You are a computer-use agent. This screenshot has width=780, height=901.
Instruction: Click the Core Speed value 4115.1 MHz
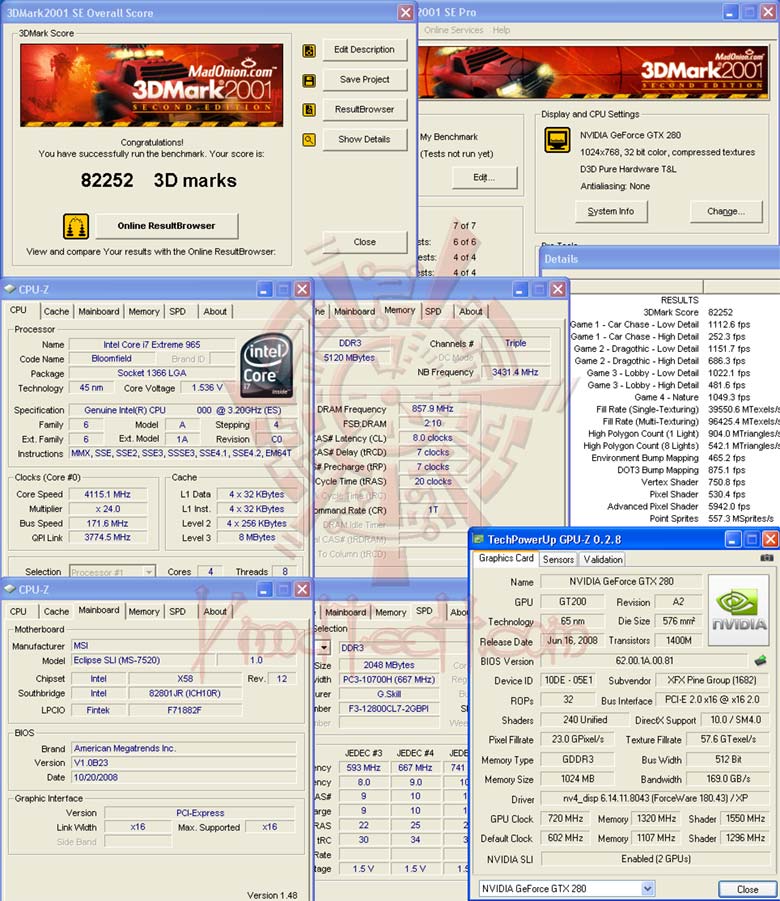(x=107, y=494)
